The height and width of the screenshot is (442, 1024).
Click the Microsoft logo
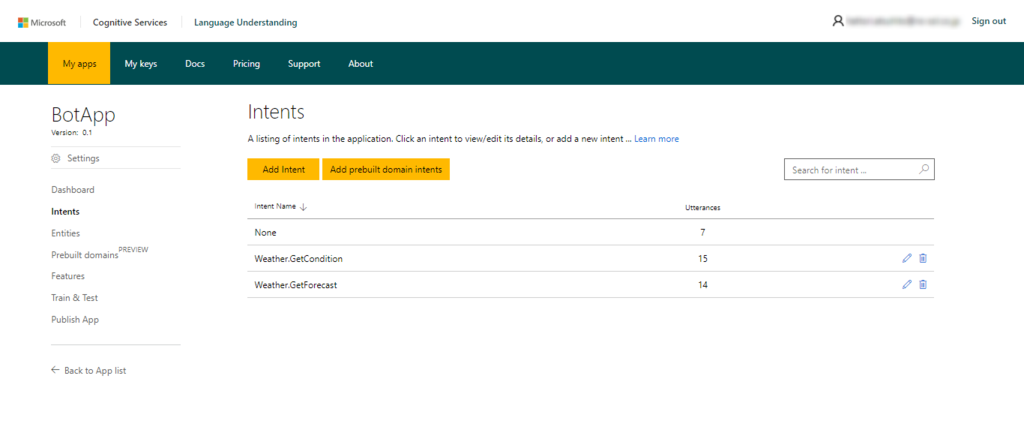pos(42,22)
